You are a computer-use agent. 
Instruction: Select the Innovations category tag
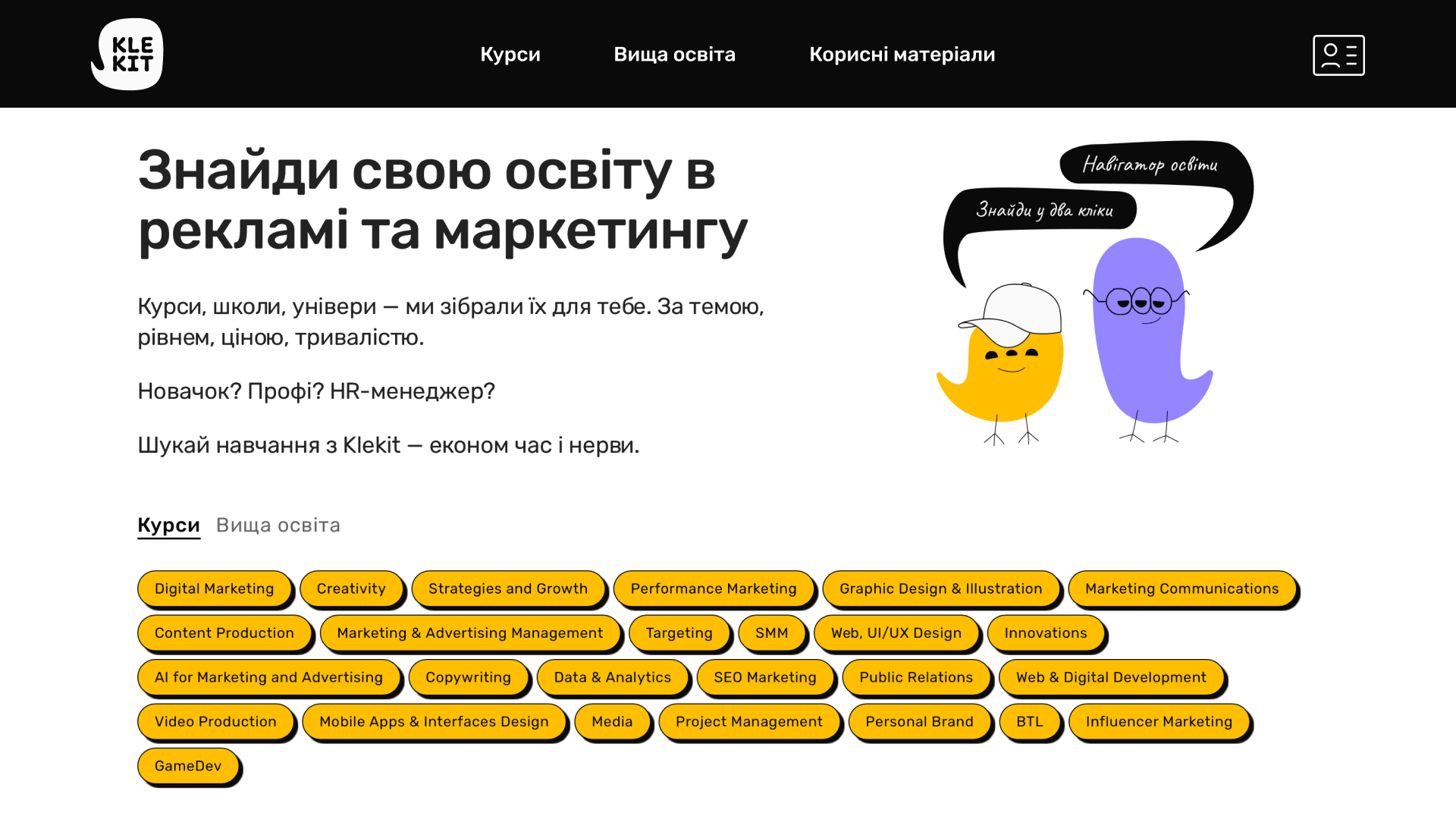(1046, 632)
